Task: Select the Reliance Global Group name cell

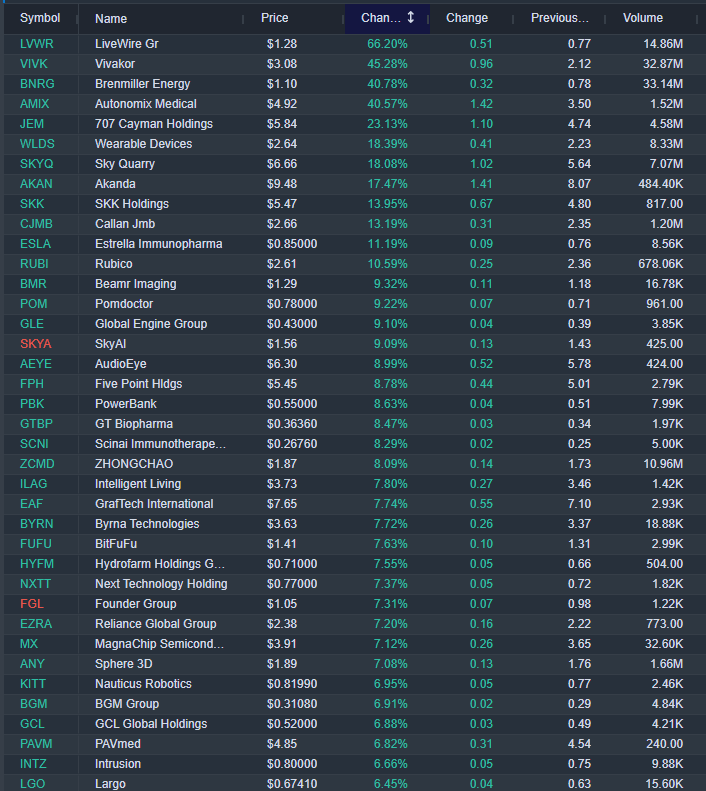Action: click(155, 624)
